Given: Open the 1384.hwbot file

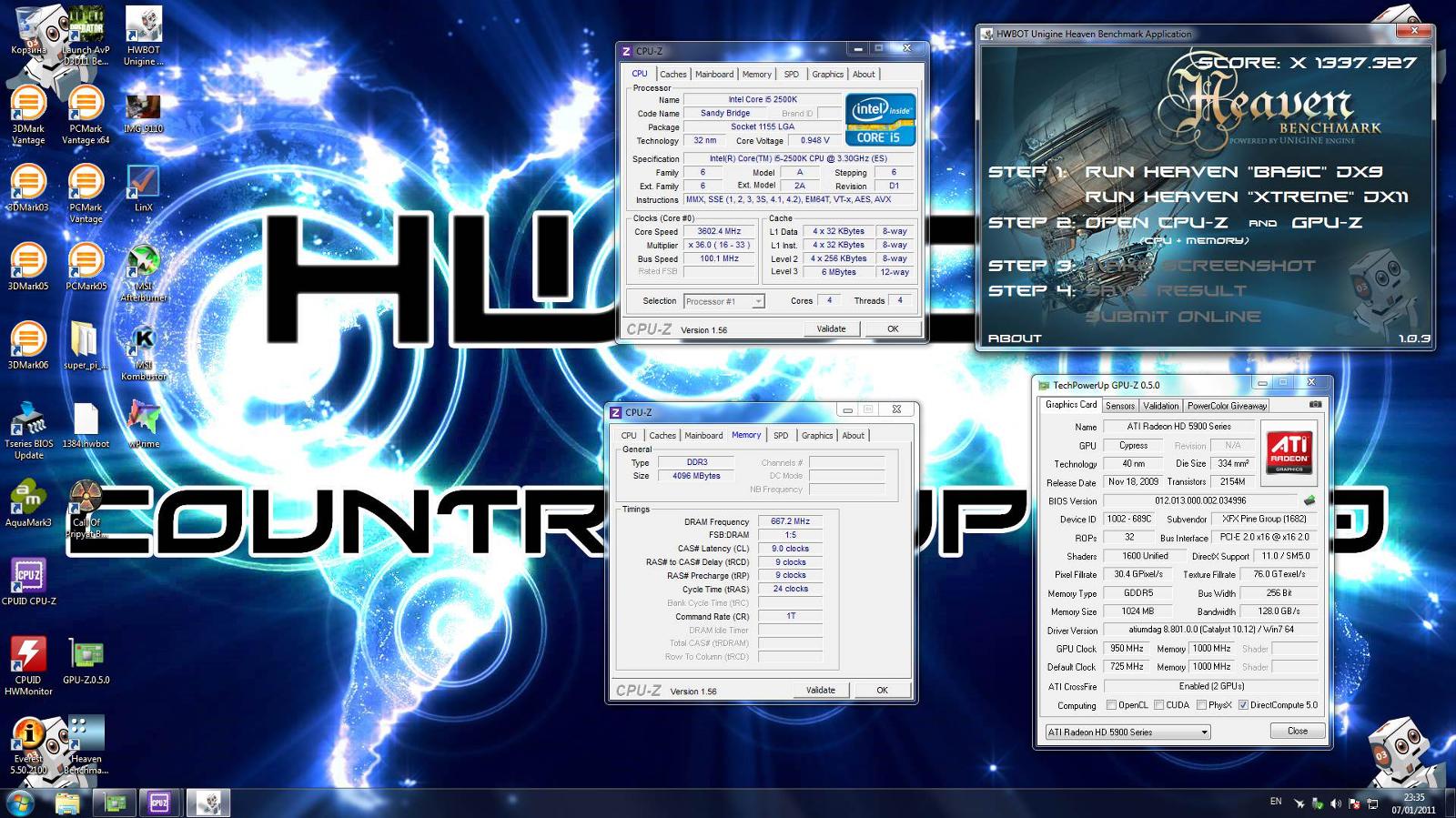Looking at the screenshot, I should click(x=86, y=425).
